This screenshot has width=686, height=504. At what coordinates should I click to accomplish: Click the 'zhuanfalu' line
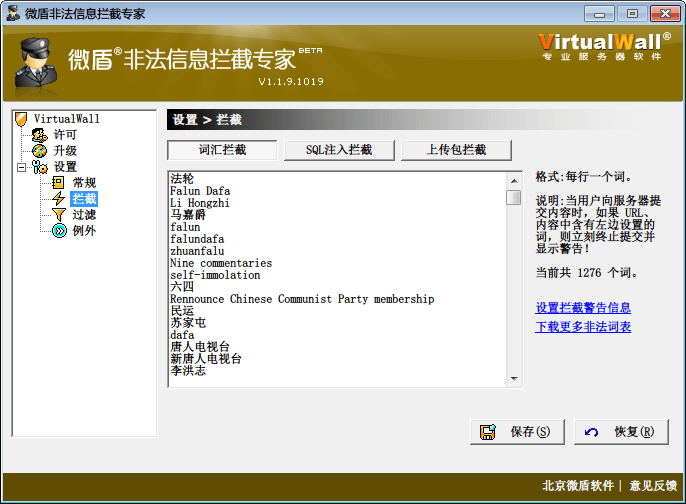coord(197,251)
